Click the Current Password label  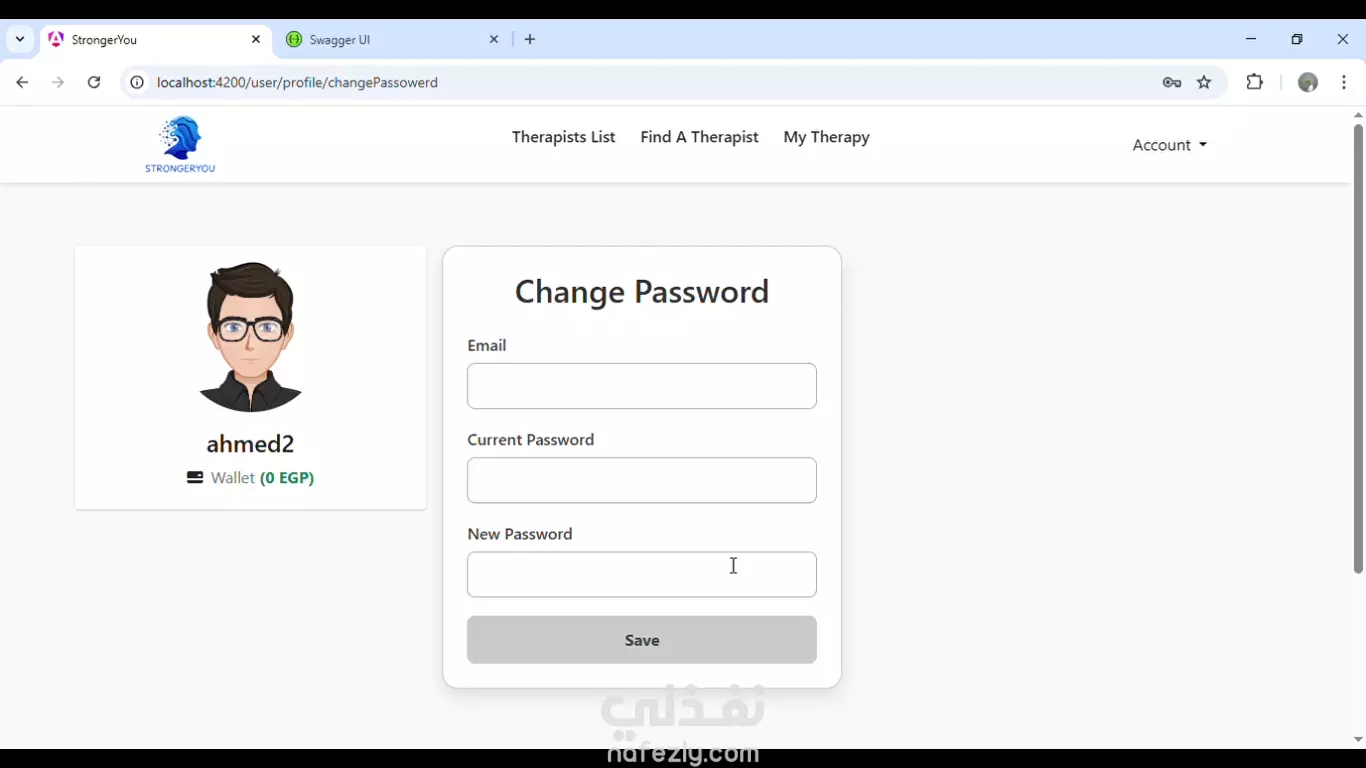[531, 440]
